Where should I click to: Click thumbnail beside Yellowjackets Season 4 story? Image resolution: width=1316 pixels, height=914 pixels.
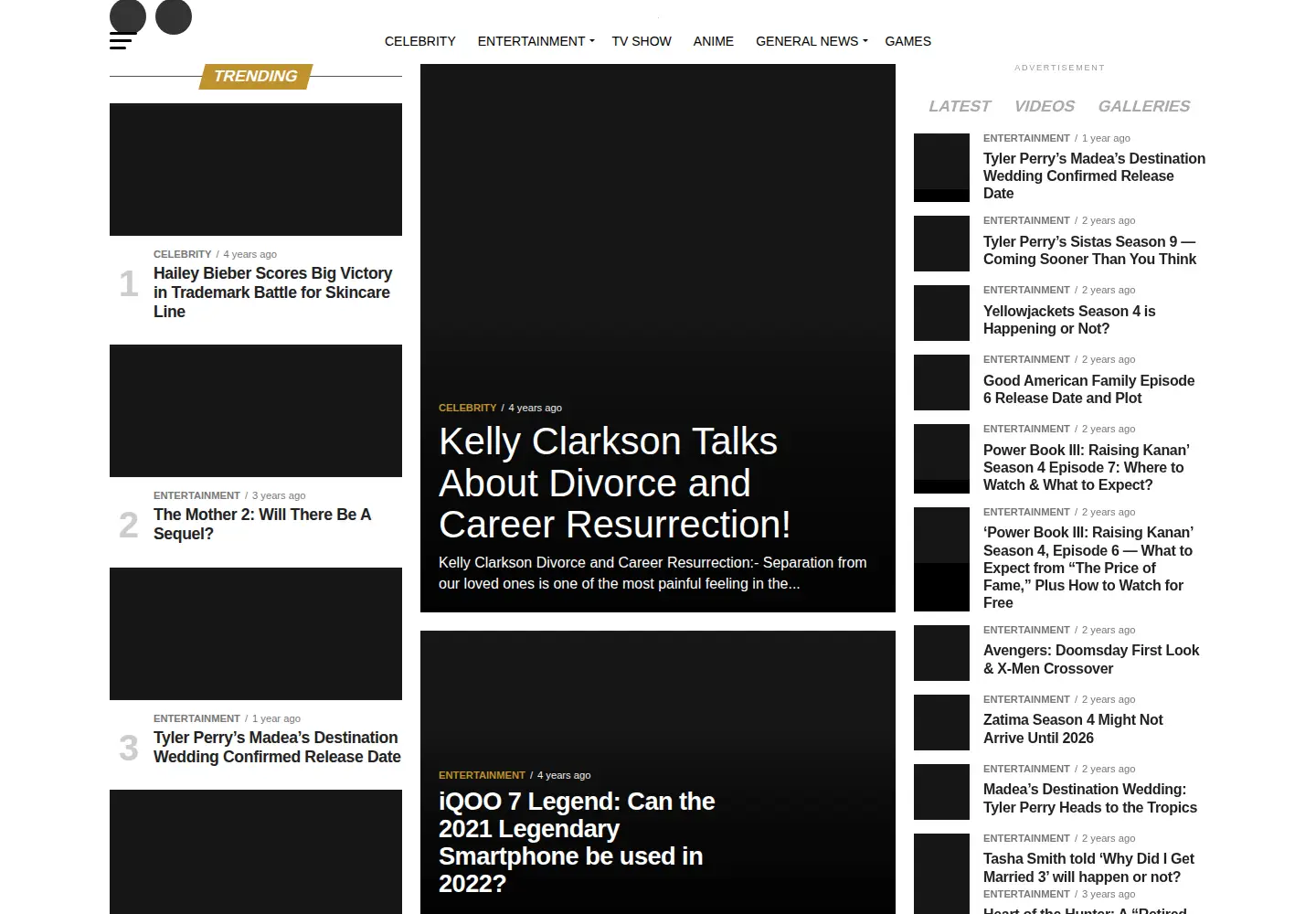tap(941, 313)
